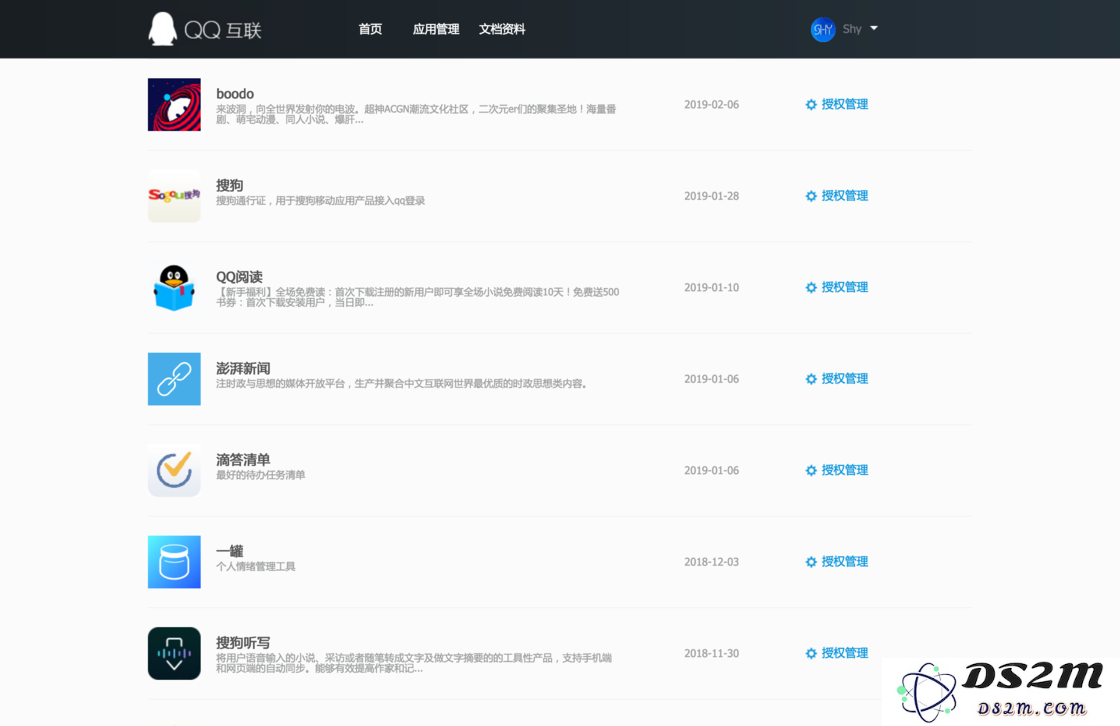Open the QQ阅读 penguin book icon

(x=174, y=287)
